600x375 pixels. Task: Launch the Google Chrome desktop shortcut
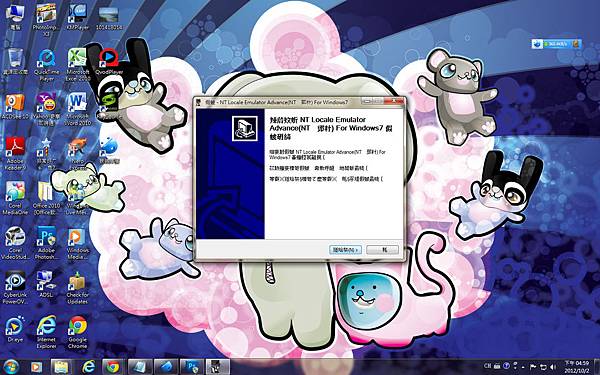77,333
